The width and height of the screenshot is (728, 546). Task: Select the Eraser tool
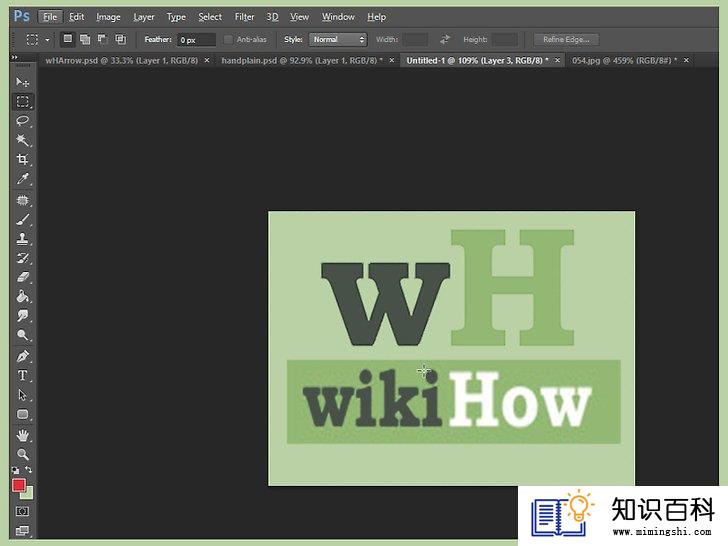22,277
